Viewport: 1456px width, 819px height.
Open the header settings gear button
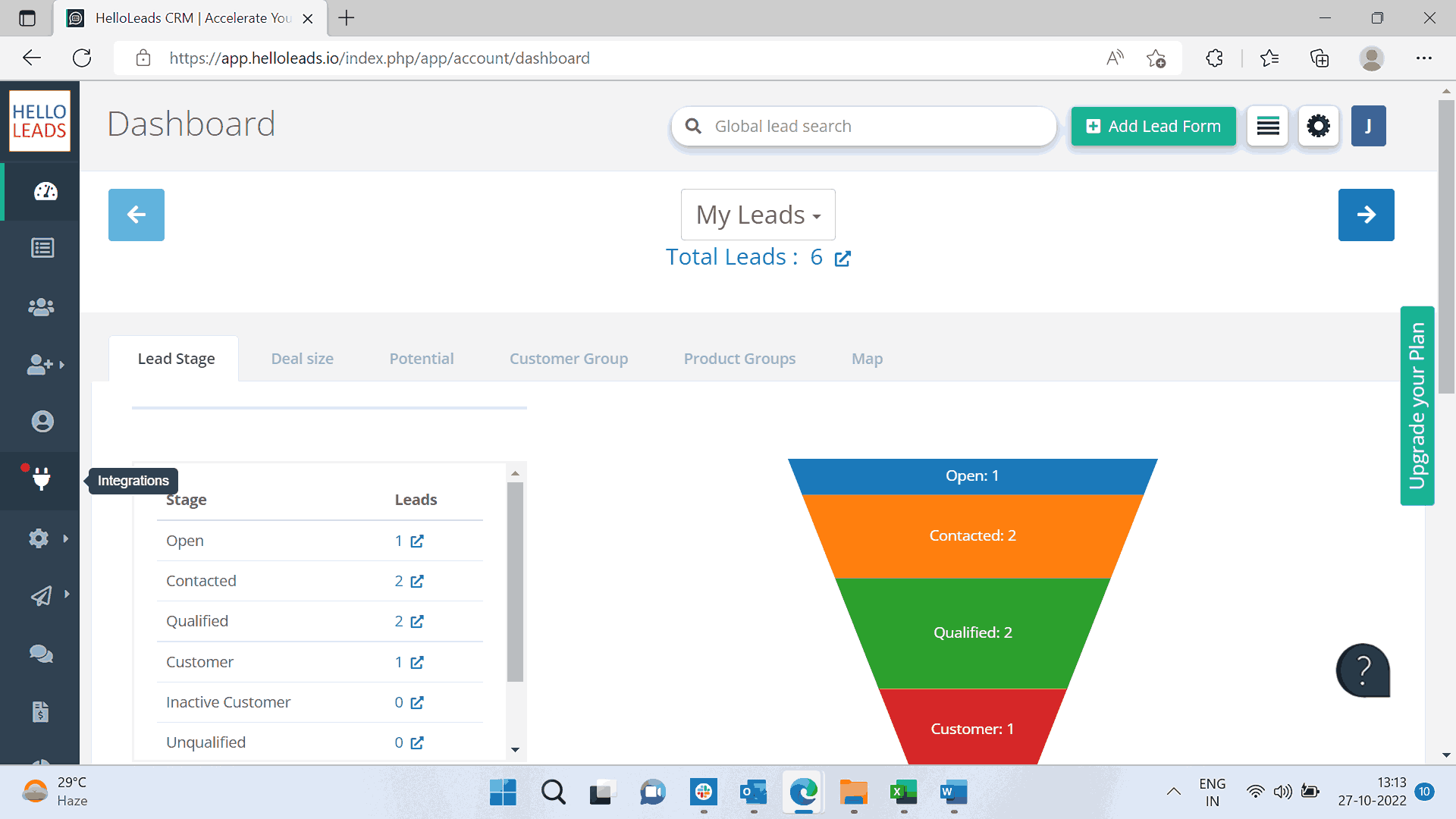(1319, 126)
